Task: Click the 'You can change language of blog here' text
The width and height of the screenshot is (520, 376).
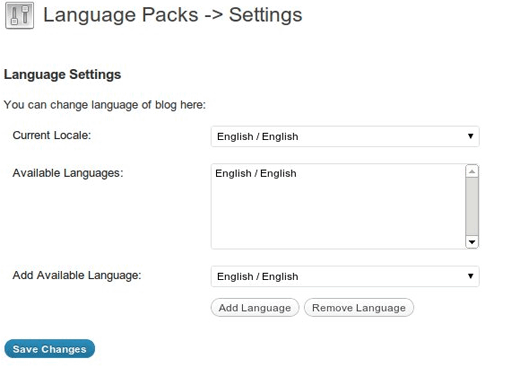Action: 105,105
